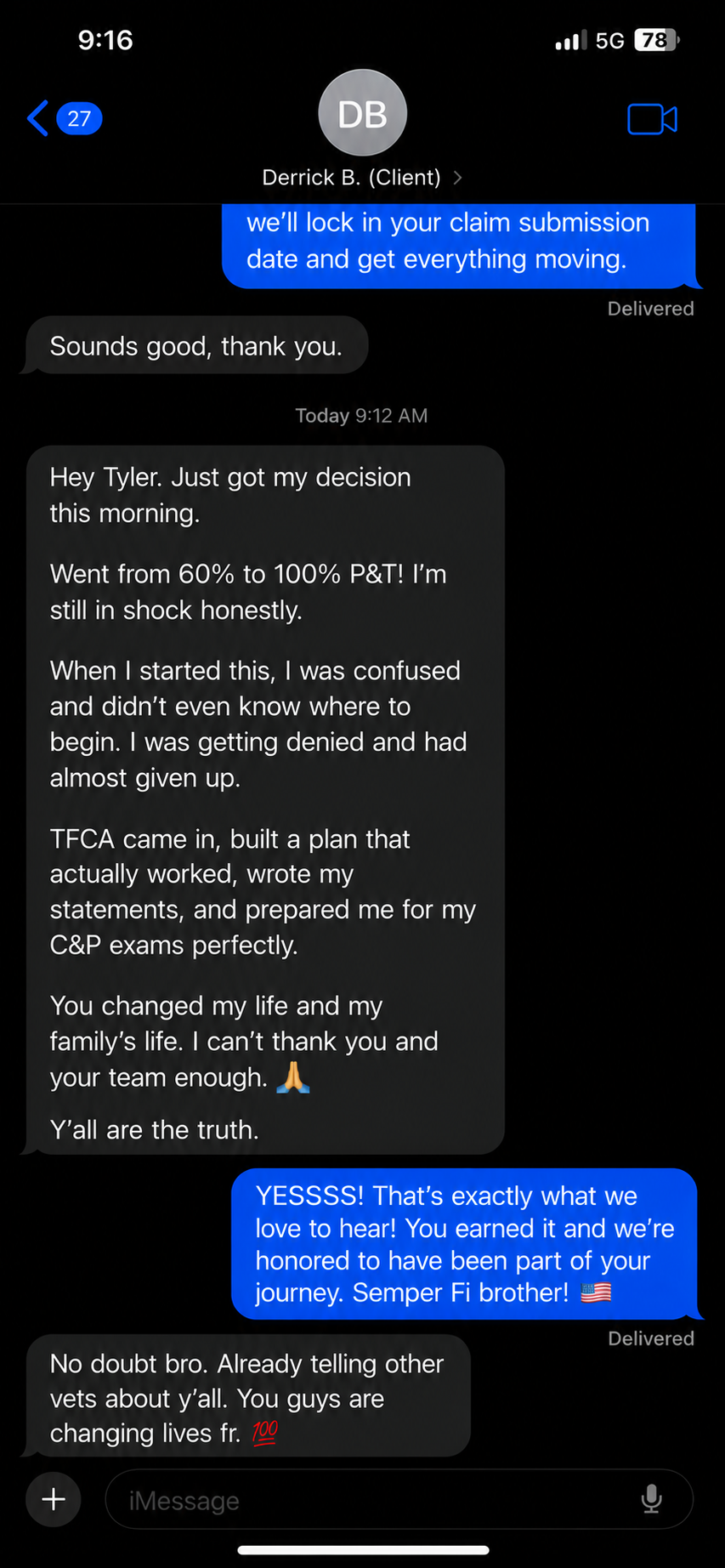Open the 27 unread messages badge
Image resolution: width=725 pixels, height=1568 pixels.
point(79,118)
